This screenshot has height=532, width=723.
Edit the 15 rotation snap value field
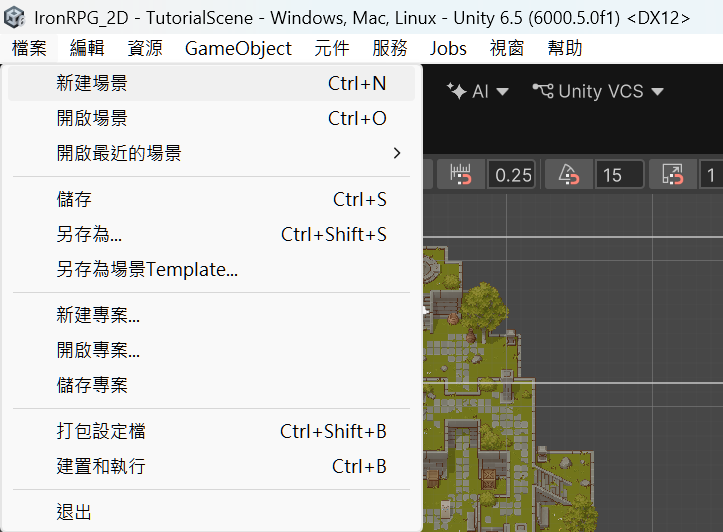click(x=619, y=175)
